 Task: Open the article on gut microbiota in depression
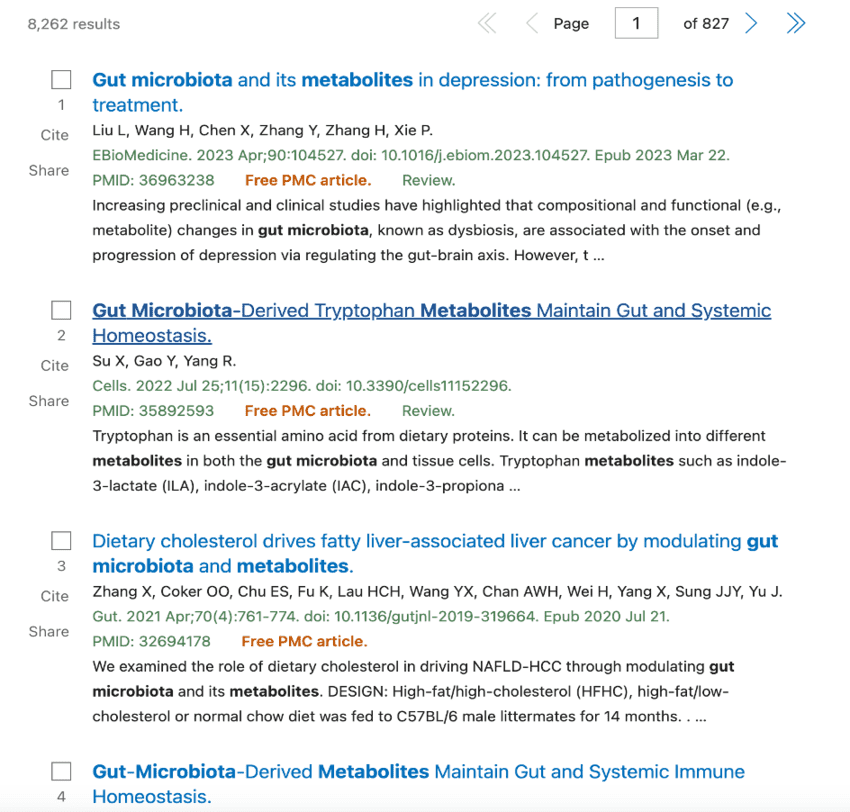click(412, 81)
